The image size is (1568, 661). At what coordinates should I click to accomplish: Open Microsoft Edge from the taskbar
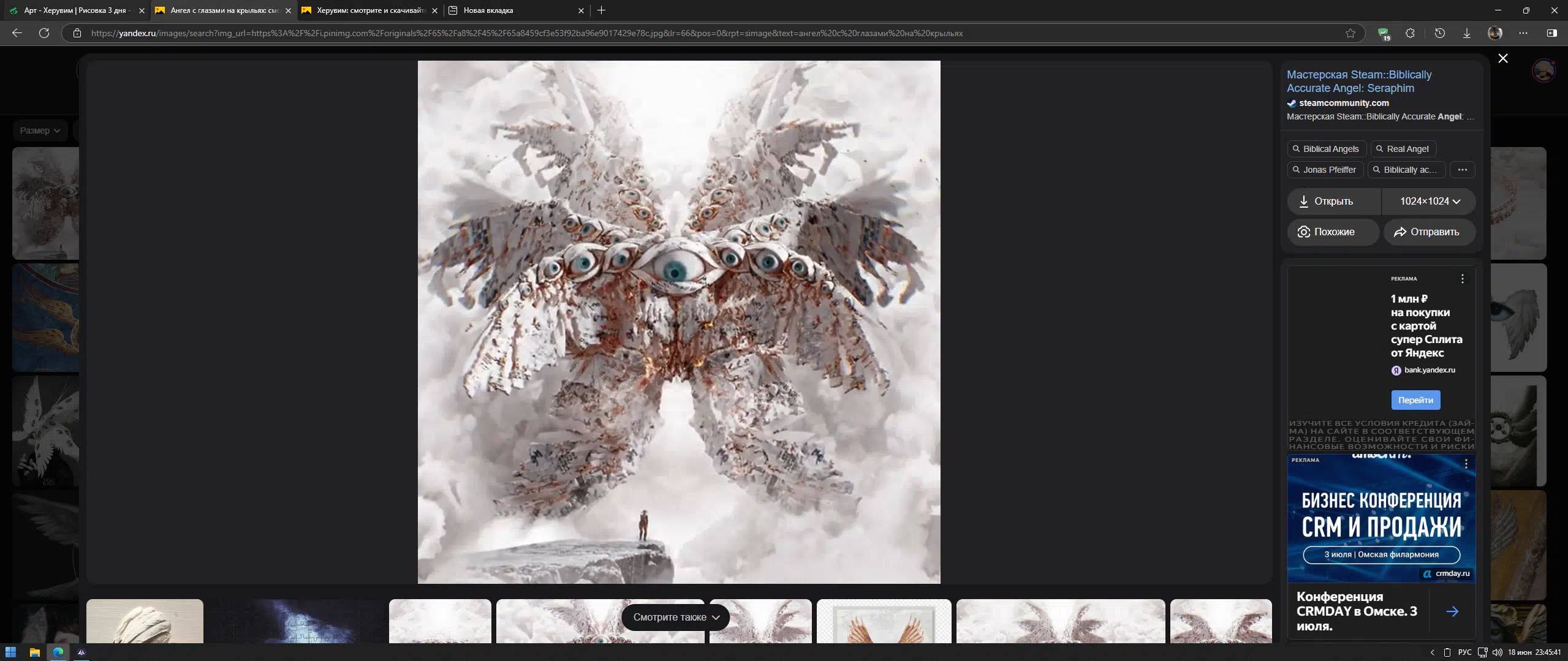point(58,652)
